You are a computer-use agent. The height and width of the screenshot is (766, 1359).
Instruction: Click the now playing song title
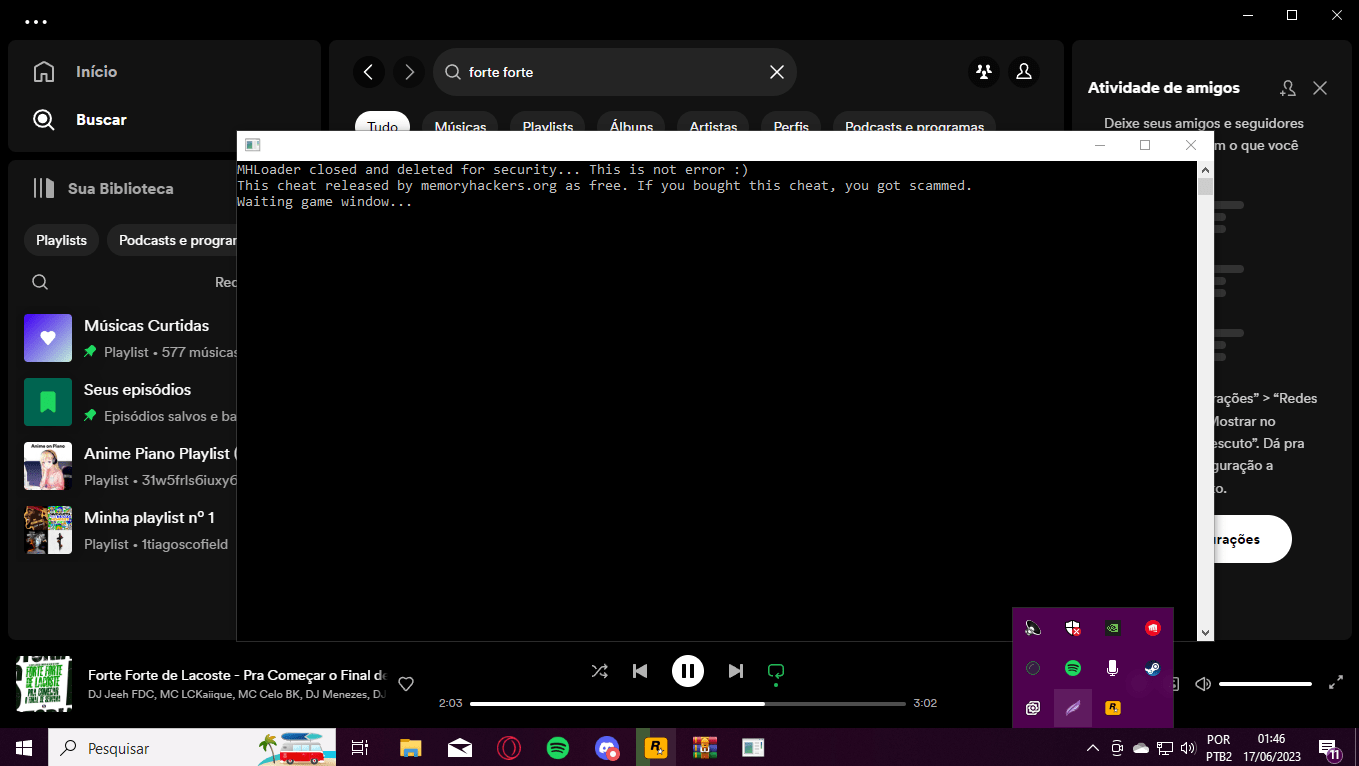pyautogui.click(x=237, y=675)
